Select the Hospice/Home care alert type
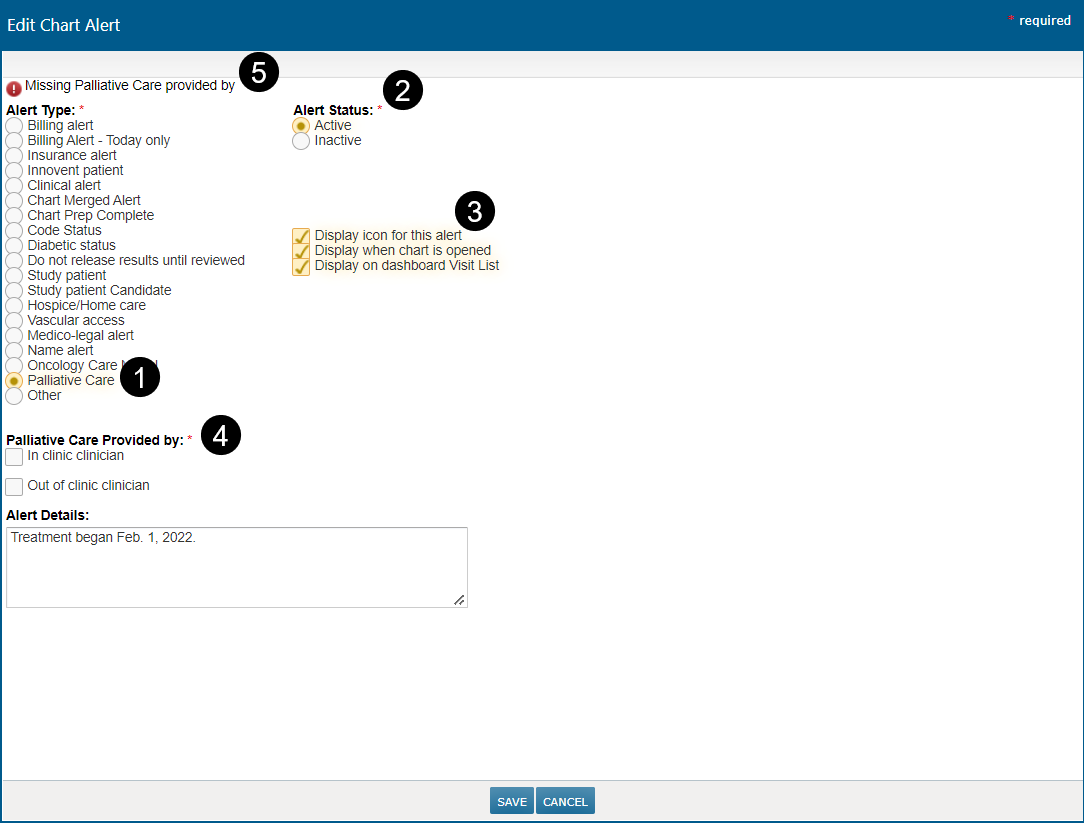This screenshot has height=823, width=1084. (14, 306)
